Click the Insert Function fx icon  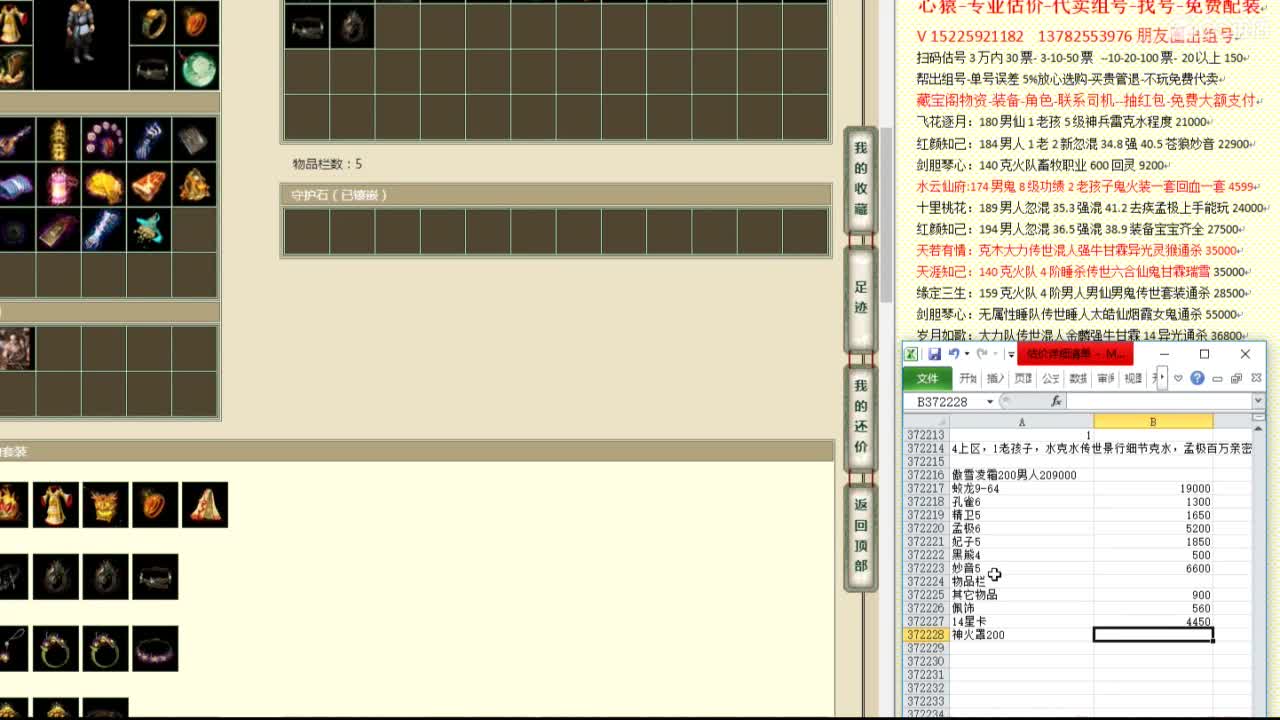coord(1058,401)
